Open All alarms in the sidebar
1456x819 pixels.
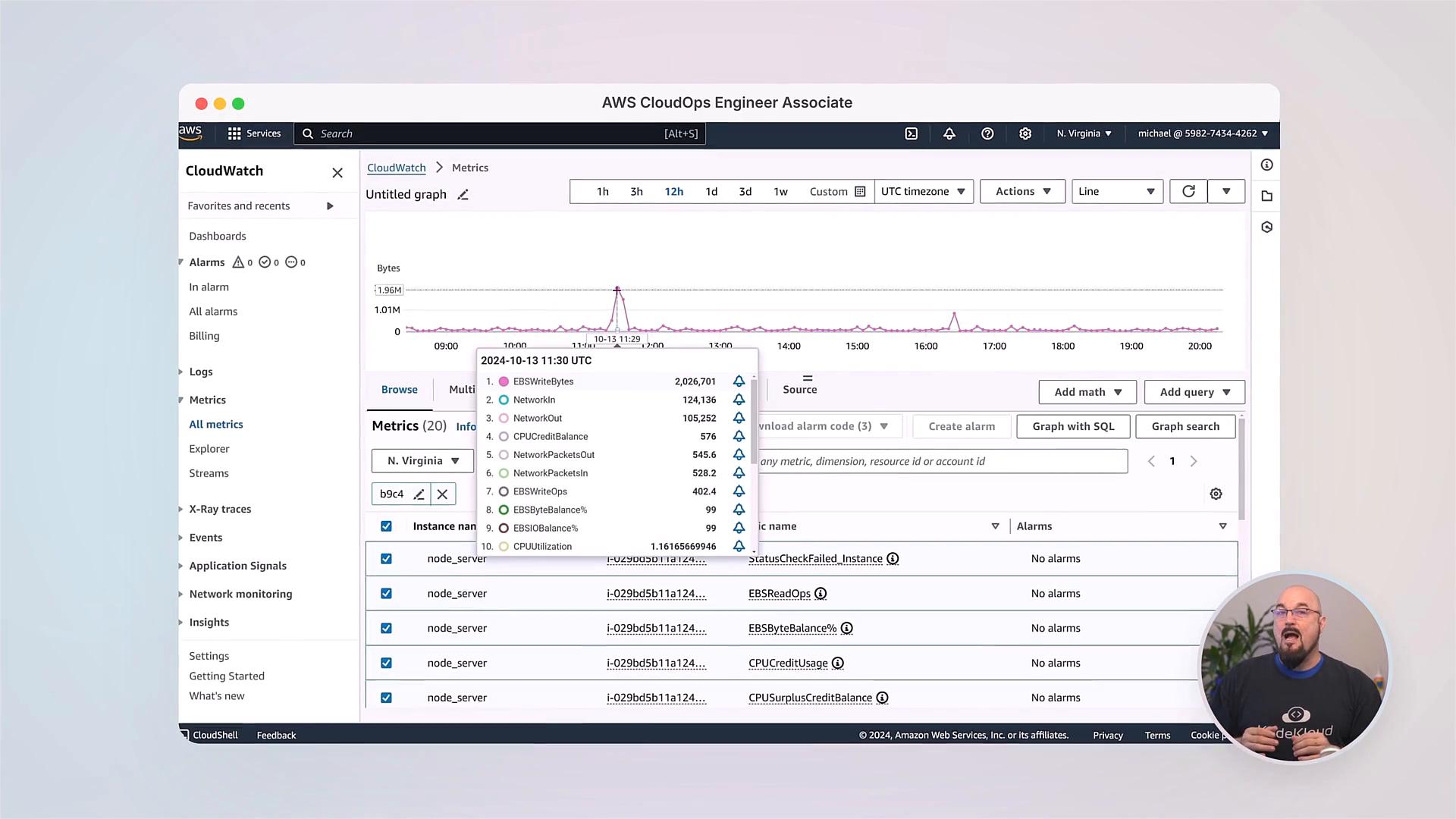[x=213, y=312]
